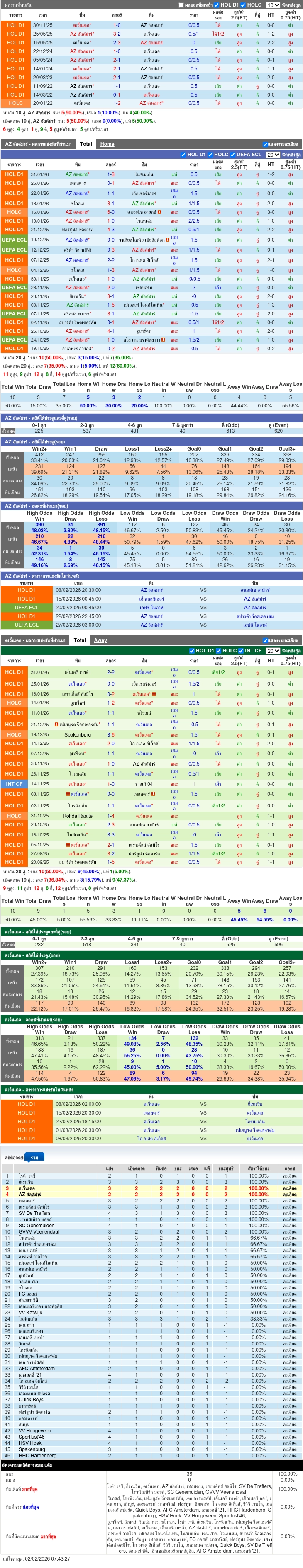The width and height of the screenshot is (303, 1568).
Task: Toggle HOL D1 filter in AZ results section
Action: (x=183, y=155)
